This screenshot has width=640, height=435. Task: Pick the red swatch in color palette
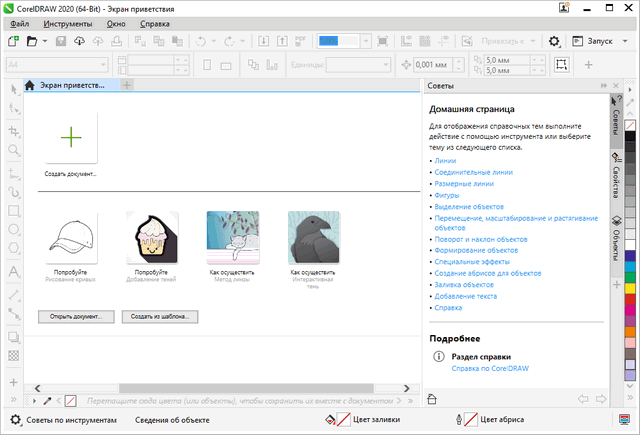pos(630,297)
